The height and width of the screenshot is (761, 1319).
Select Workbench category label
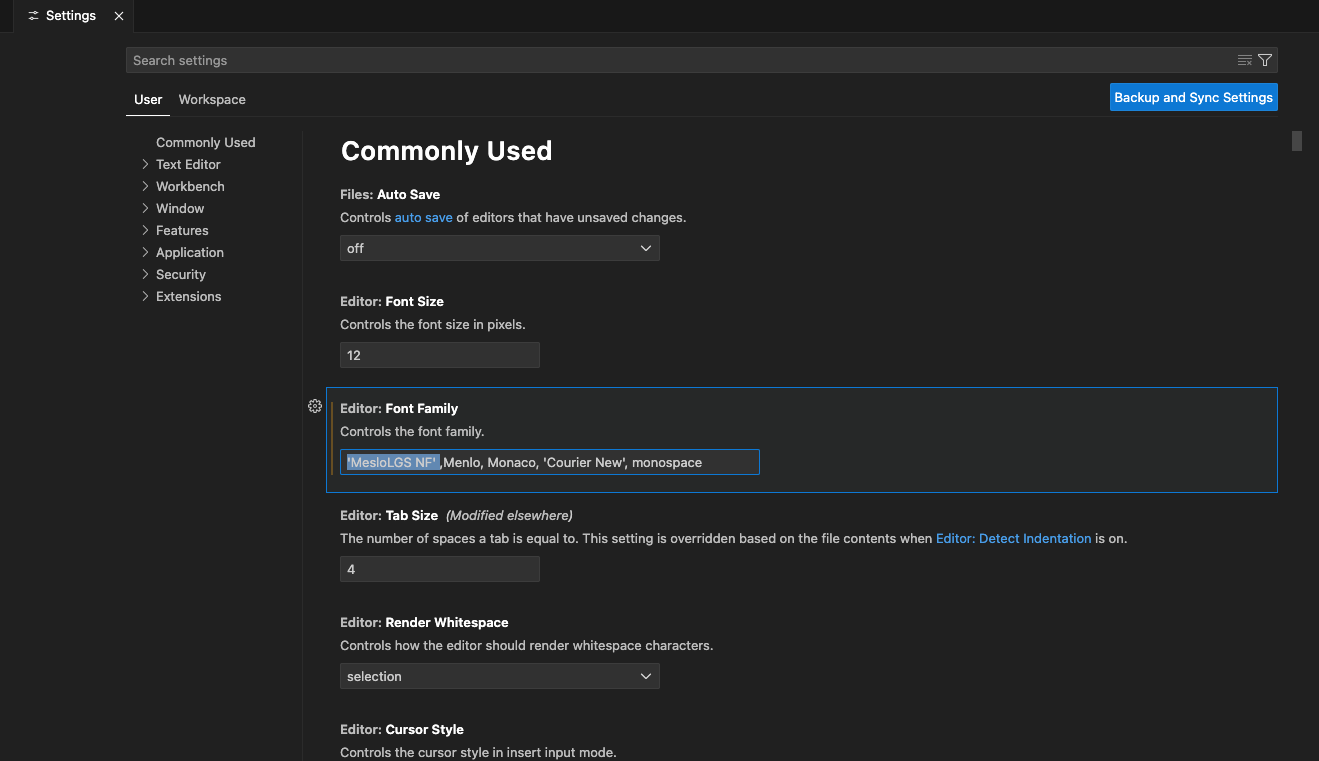click(190, 186)
